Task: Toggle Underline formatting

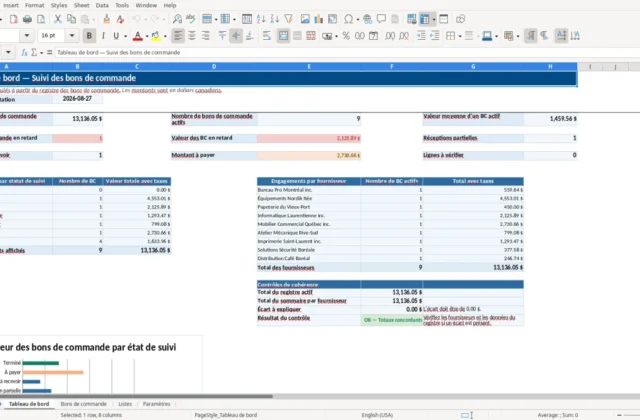Action: (x=116, y=36)
